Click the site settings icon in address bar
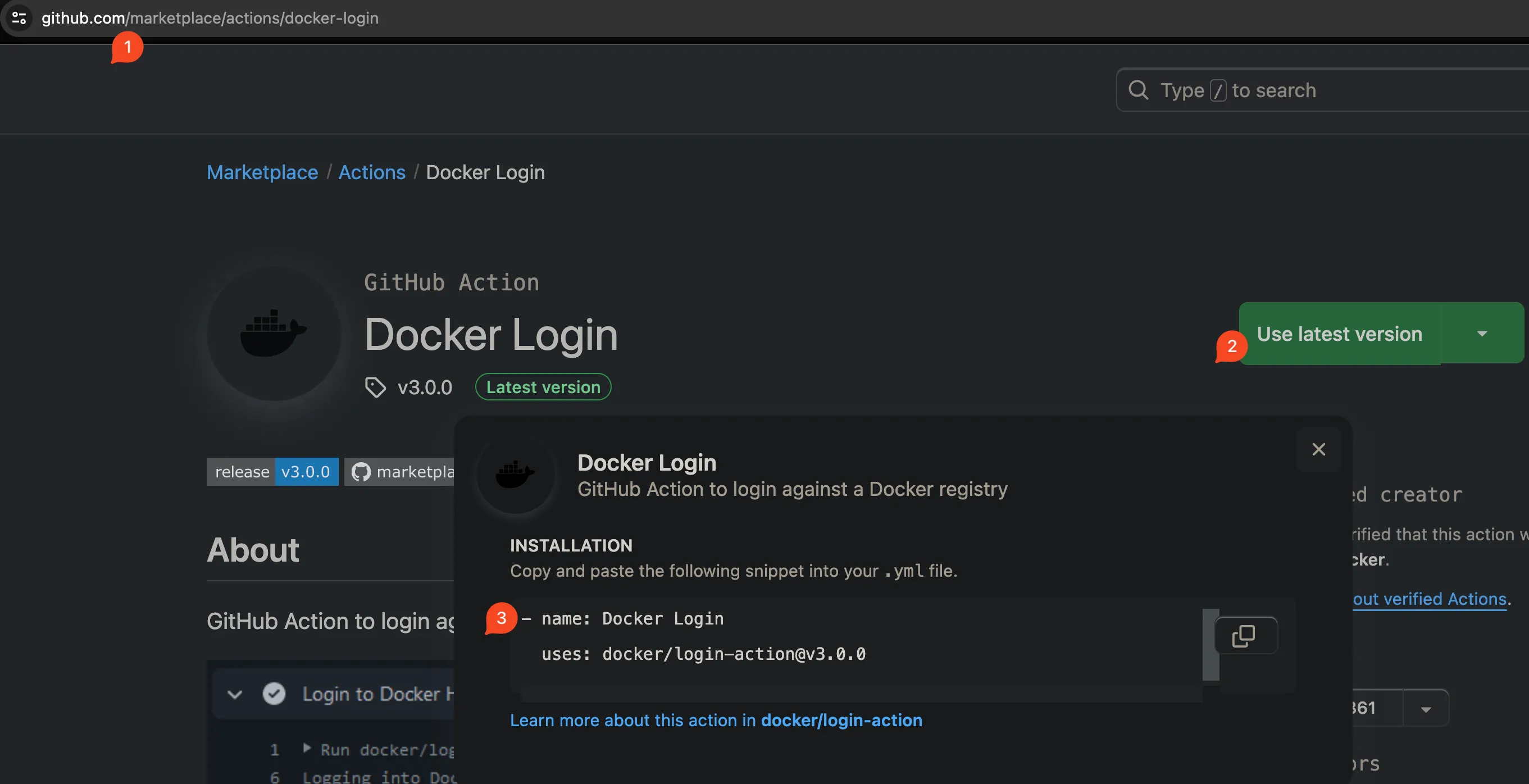The width and height of the screenshot is (1529, 784). [x=19, y=18]
